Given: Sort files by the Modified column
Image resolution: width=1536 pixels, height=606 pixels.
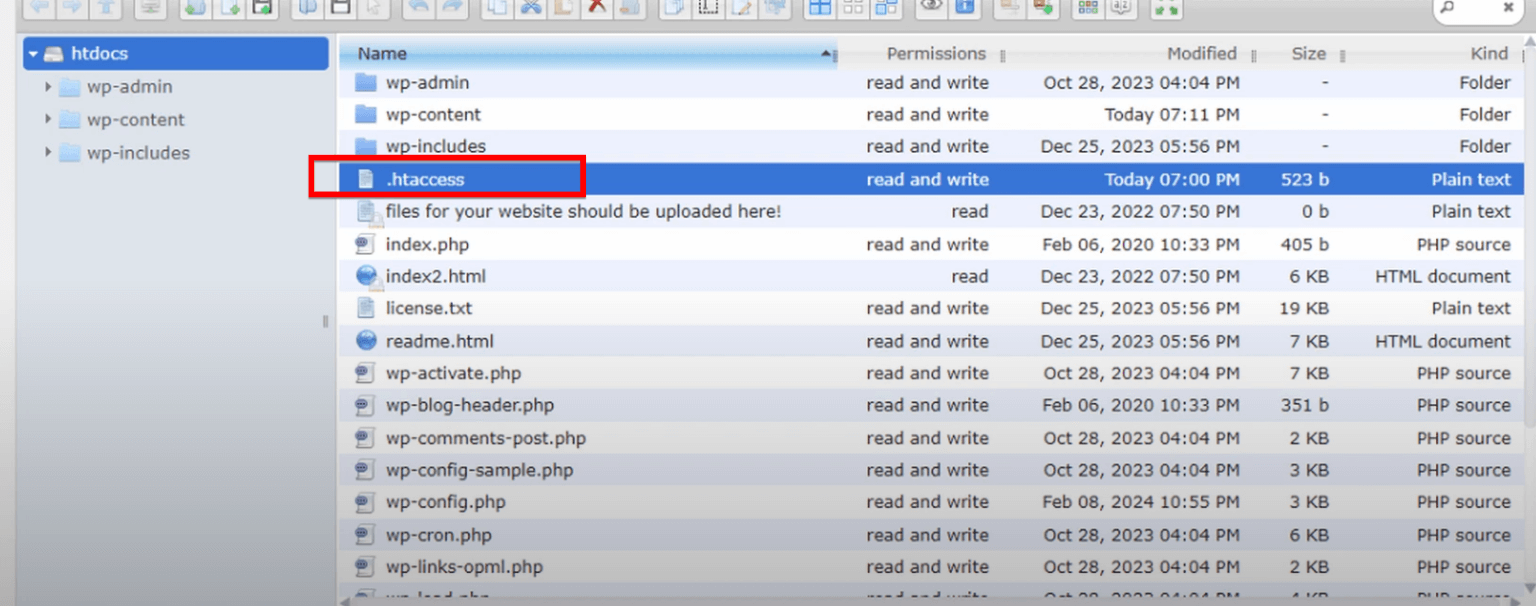Looking at the screenshot, I should (x=1201, y=53).
